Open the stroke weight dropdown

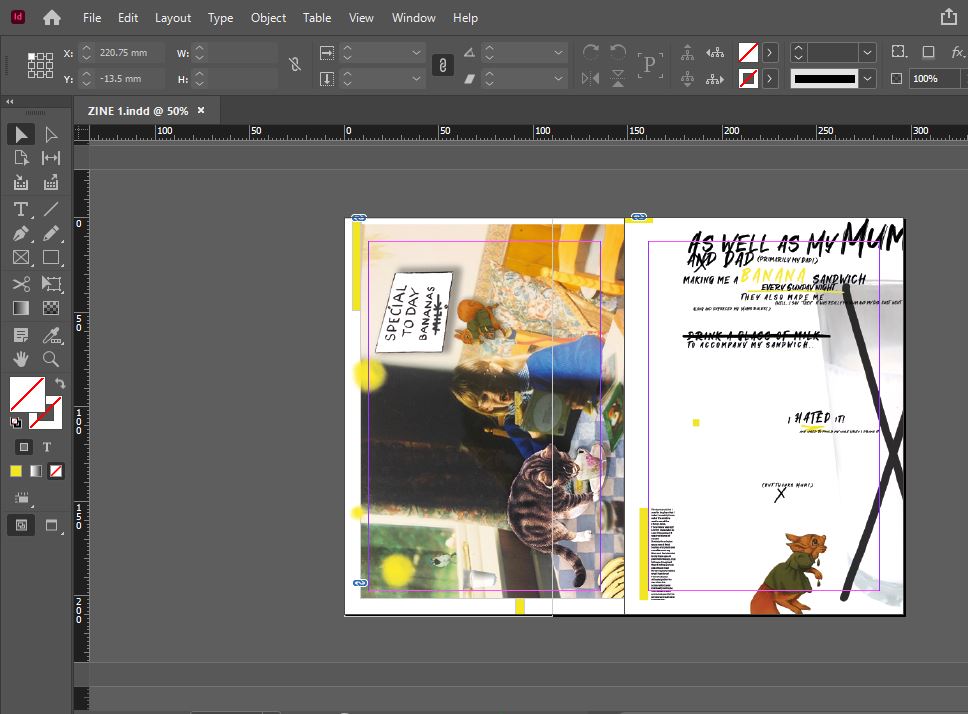867,52
